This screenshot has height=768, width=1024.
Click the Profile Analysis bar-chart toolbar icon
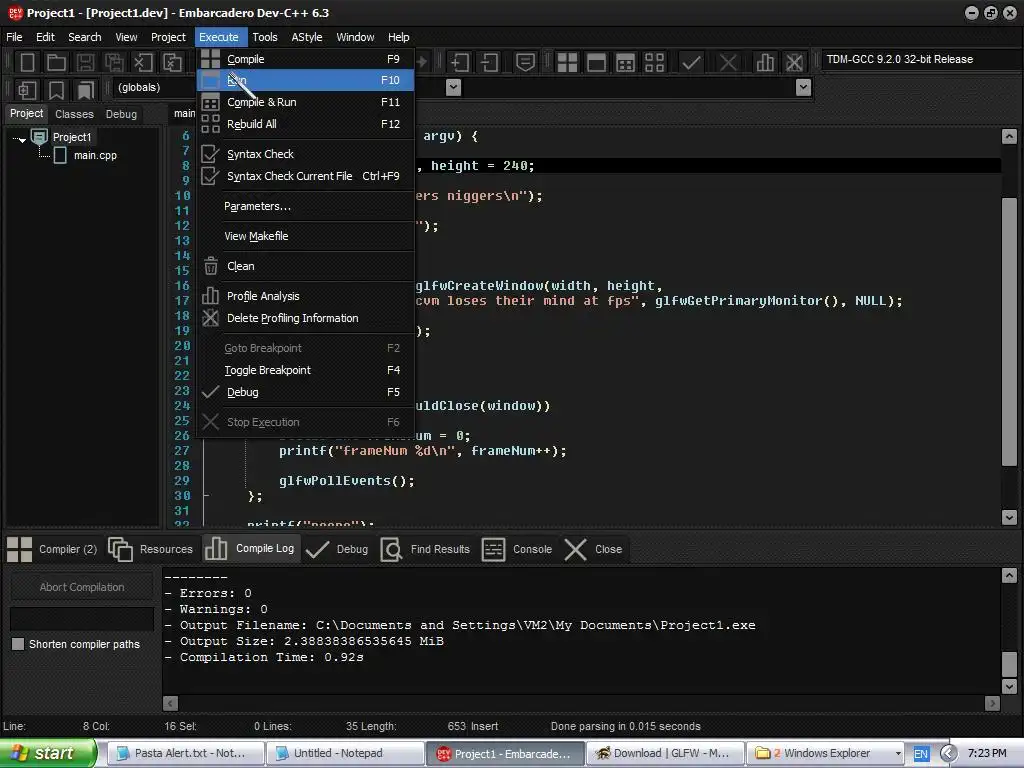coord(765,63)
